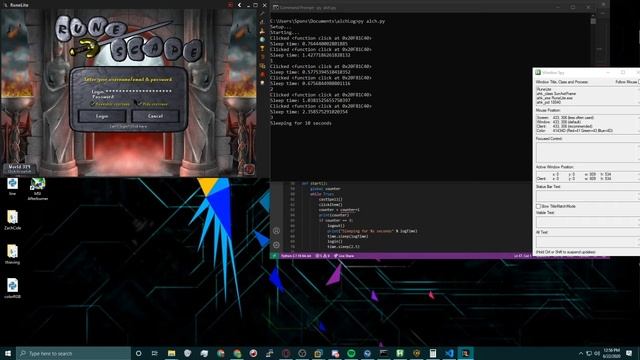Image resolution: width=640 pixels, height=360 pixels.
Task: Click Visible Text box in Window Spy
Action: (x=587, y=222)
